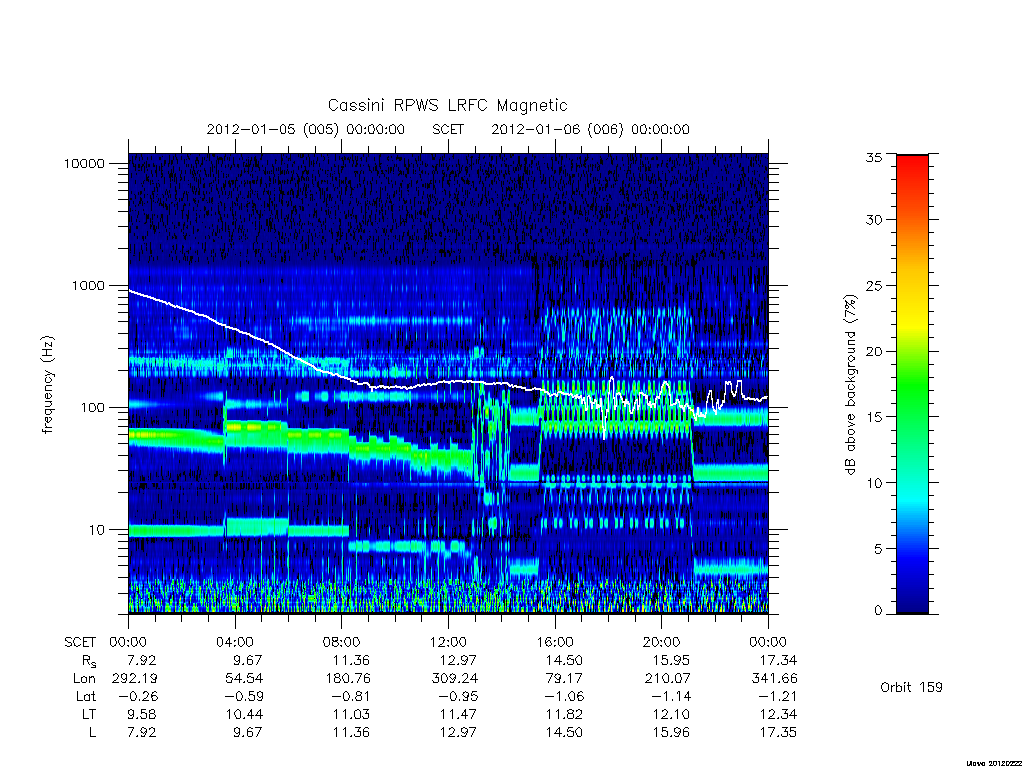Click the 'SCET' label between the header dates
Viewport: 1024px width, 768px height.
coord(448,129)
